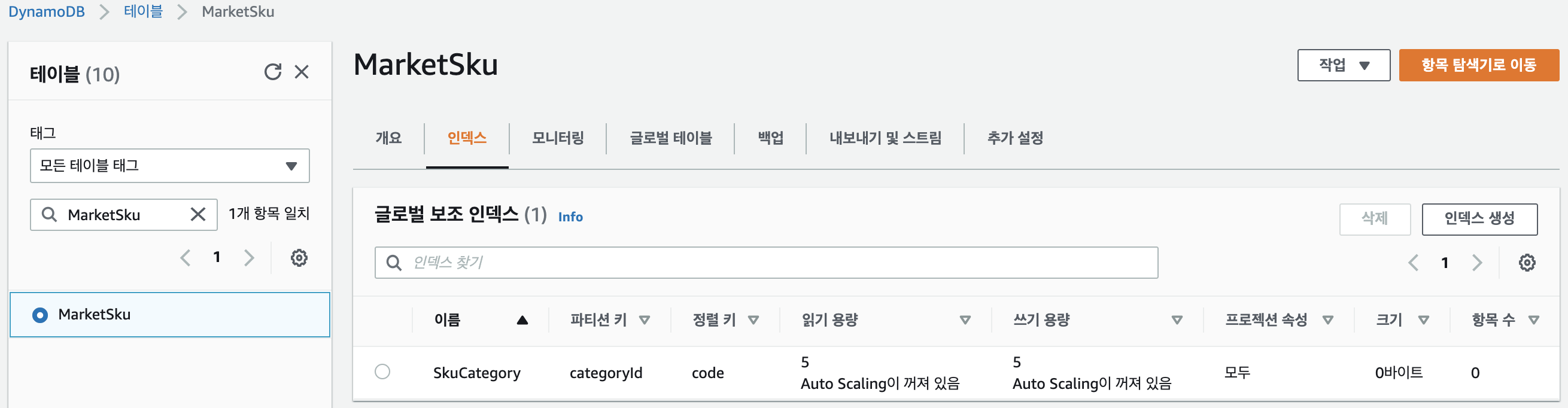Sort by 쓰기 용량 column
The width and height of the screenshot is (1568, 408).
(x=1177, y=320)
